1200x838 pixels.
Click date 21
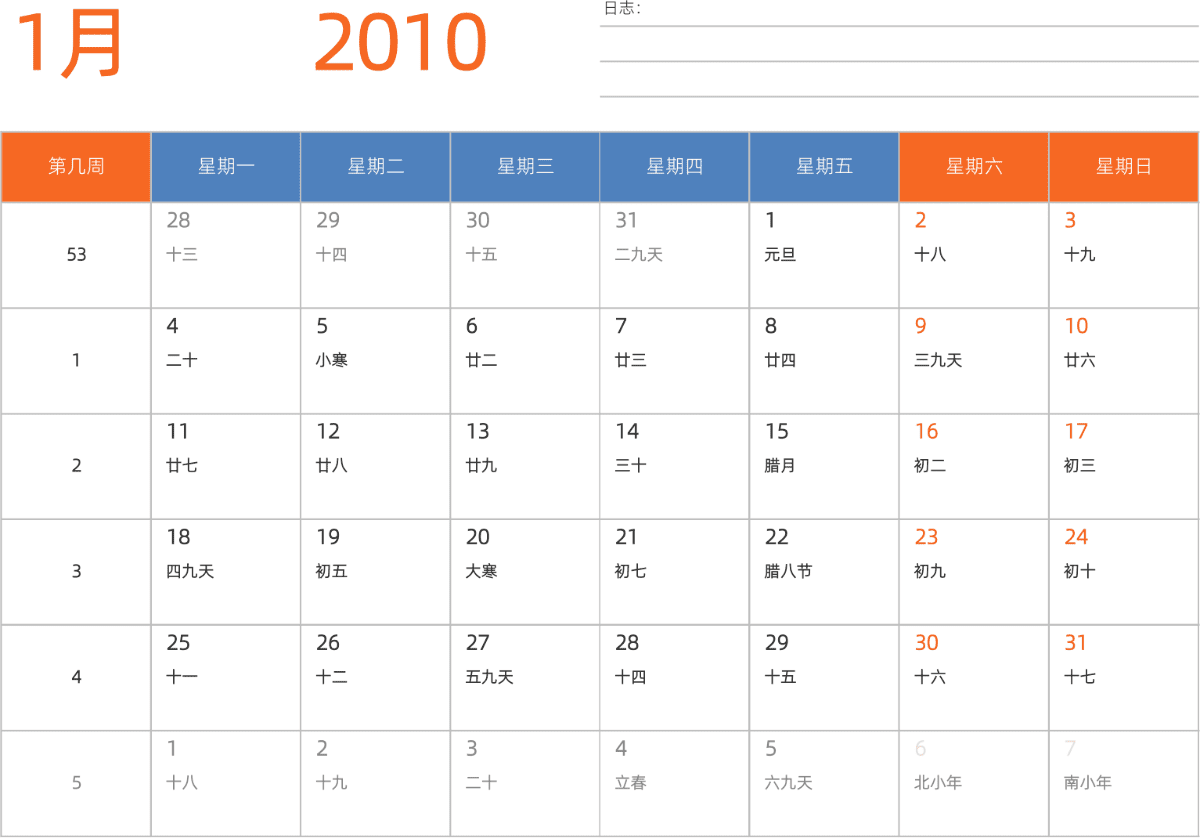tap(627, 538)
